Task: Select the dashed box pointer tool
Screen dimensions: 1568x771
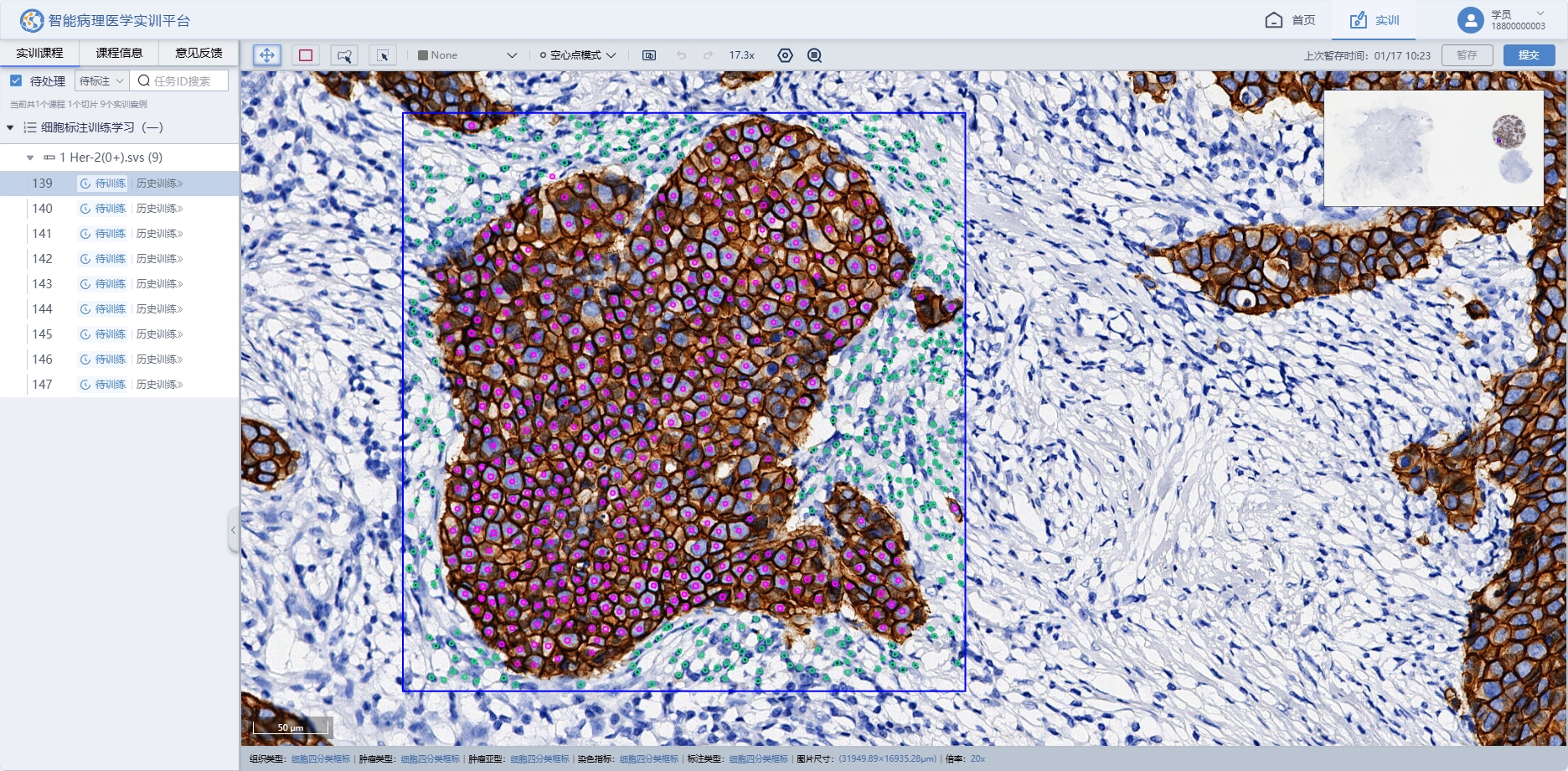Action: tap(383, 55)
